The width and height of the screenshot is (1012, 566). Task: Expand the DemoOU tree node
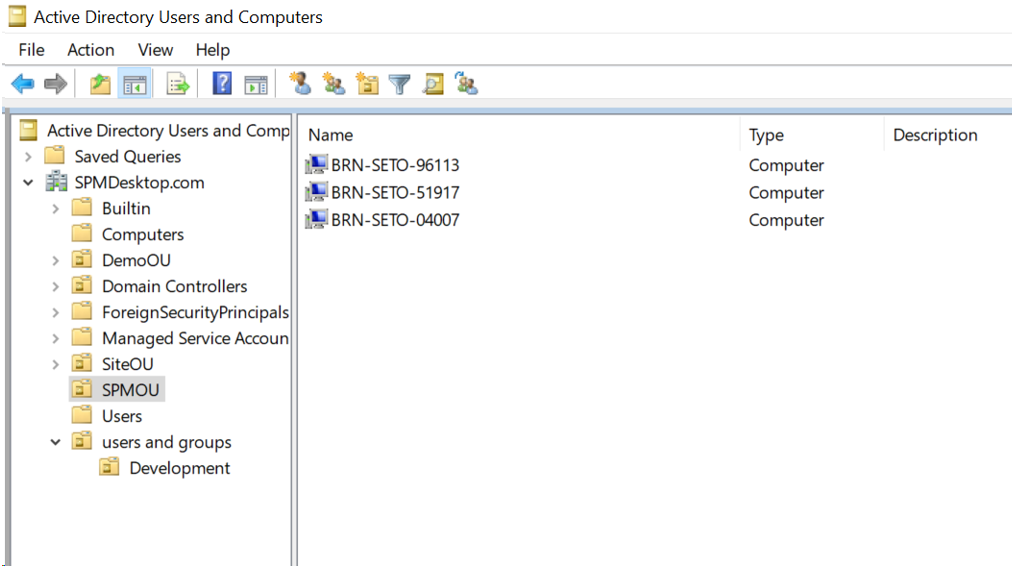56,260
